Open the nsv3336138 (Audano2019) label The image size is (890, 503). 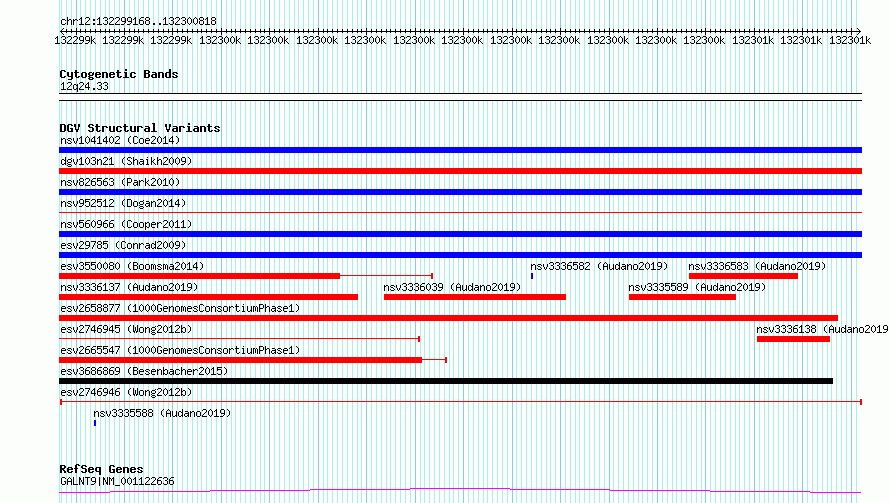[x=822, y=329]
